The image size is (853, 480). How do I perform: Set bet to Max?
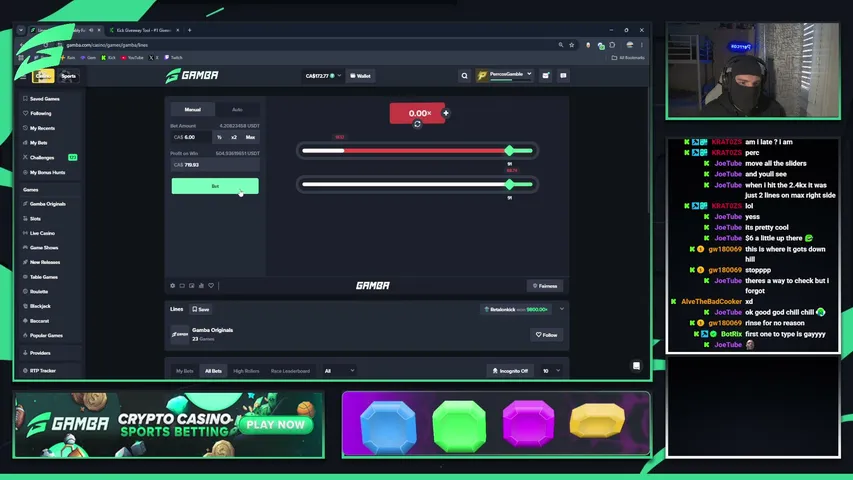[250, 137]
